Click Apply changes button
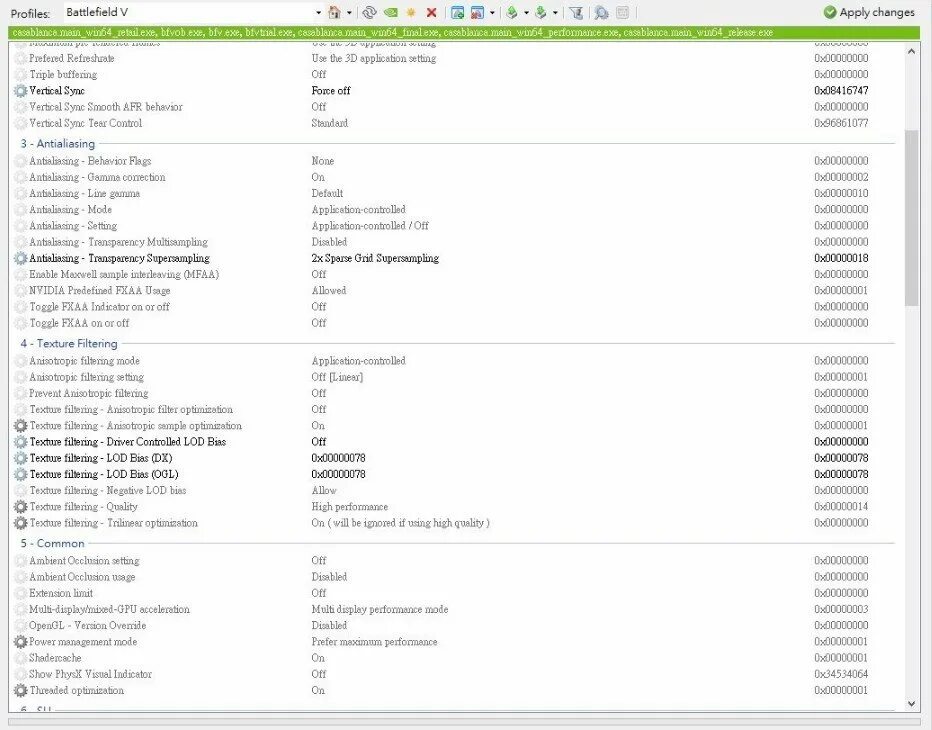Screen dimensions: 932x730 (869, 12)
